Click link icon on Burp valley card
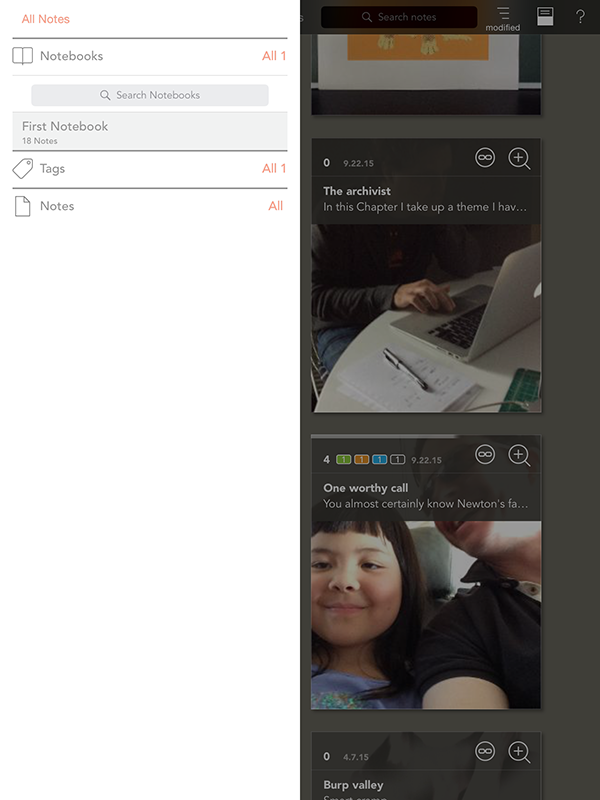This screenshot has width=600, height=800. [485, 751]
